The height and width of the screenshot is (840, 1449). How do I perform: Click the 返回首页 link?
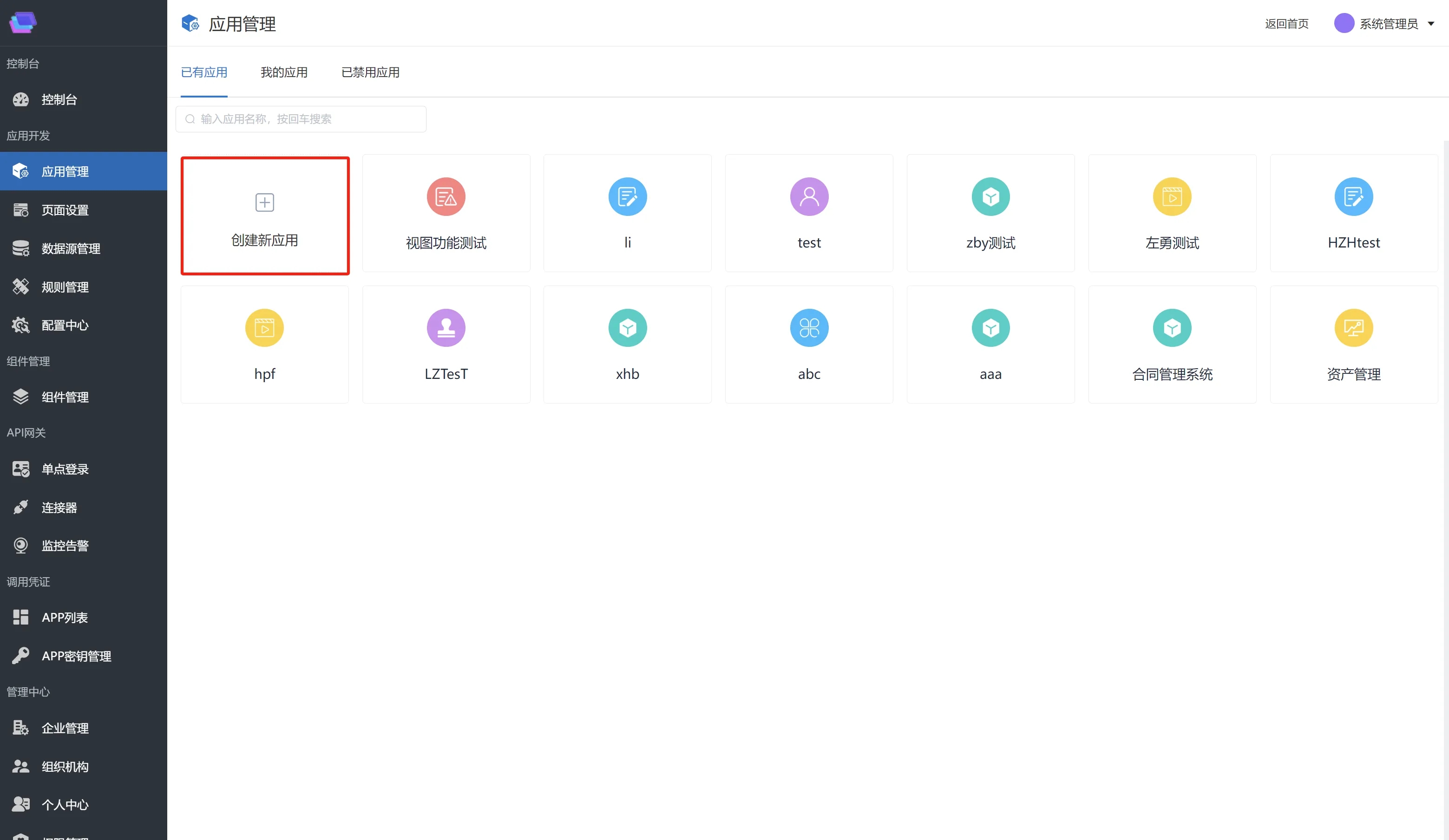[x=1286, y=24]
